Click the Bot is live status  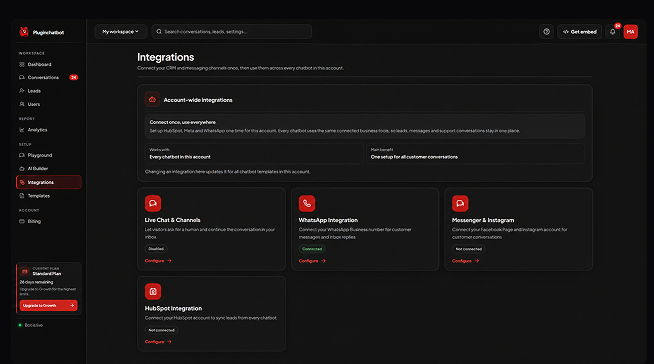coord(31,325)
